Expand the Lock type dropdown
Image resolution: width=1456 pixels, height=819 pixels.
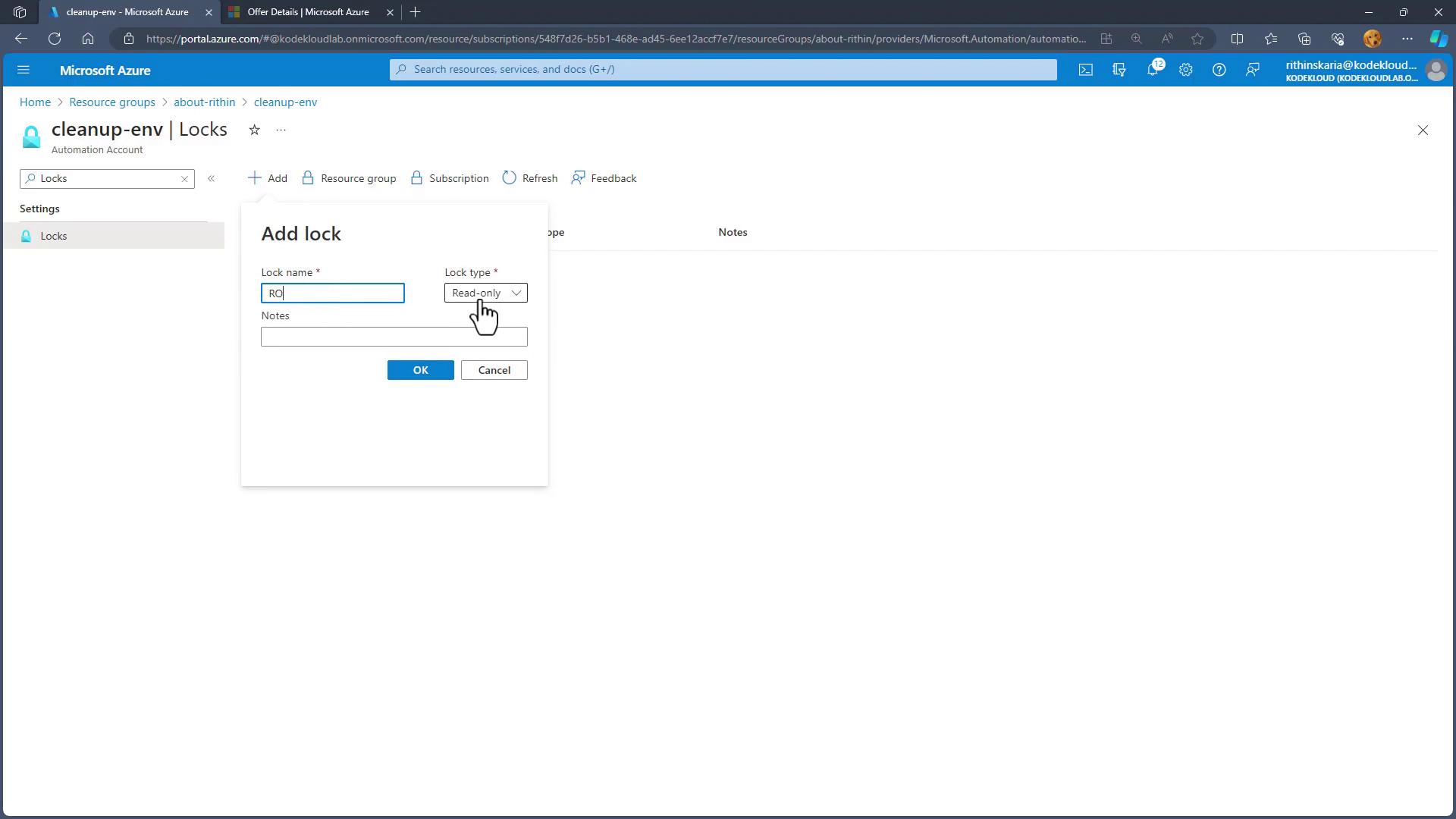[485, 293]
